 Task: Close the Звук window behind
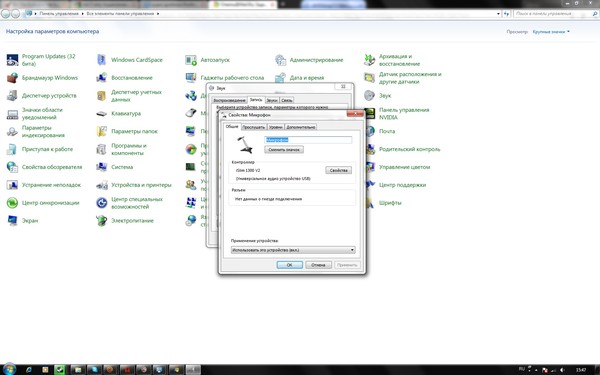(343, 87)
